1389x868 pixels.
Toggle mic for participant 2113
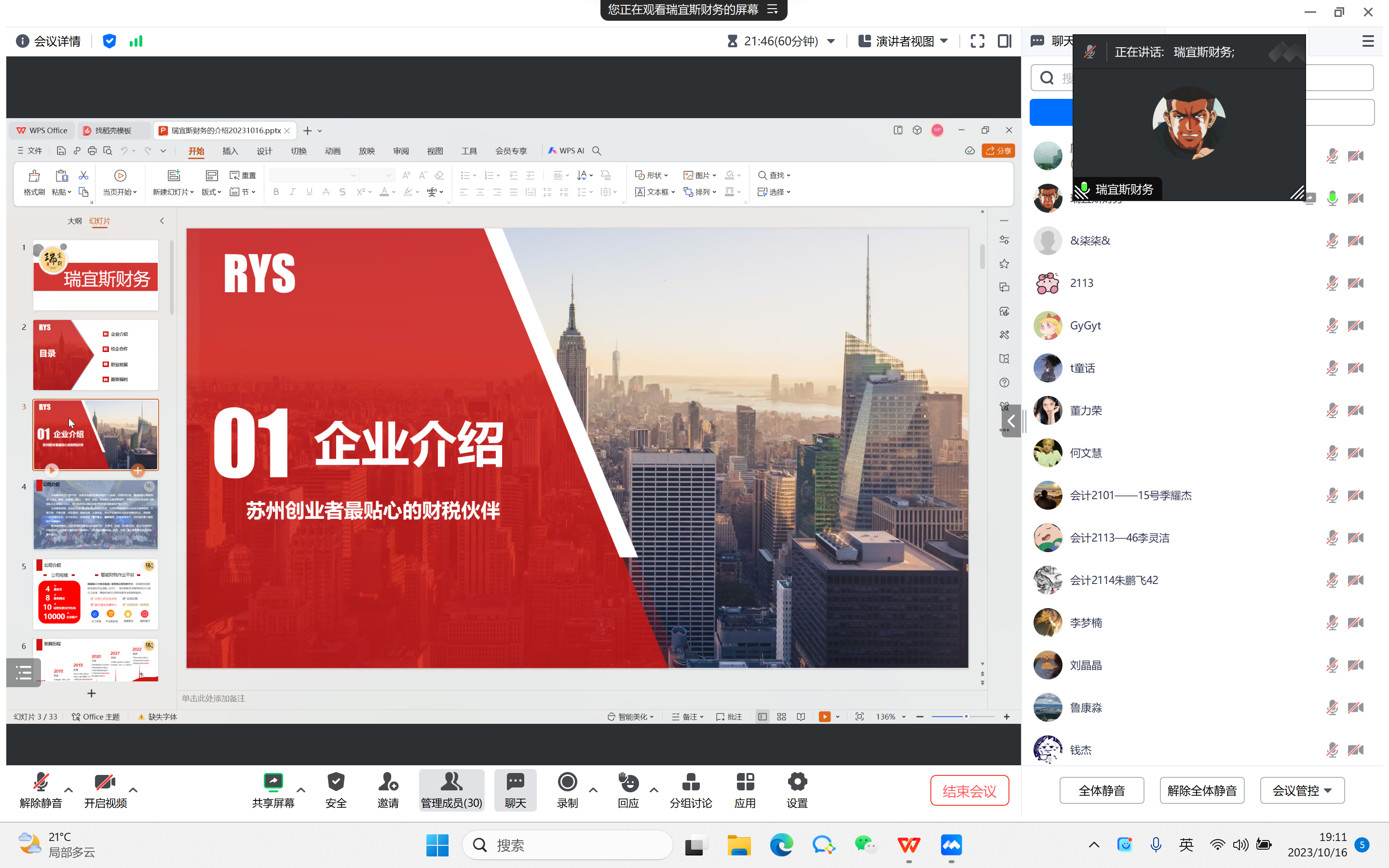point(1332,283)
